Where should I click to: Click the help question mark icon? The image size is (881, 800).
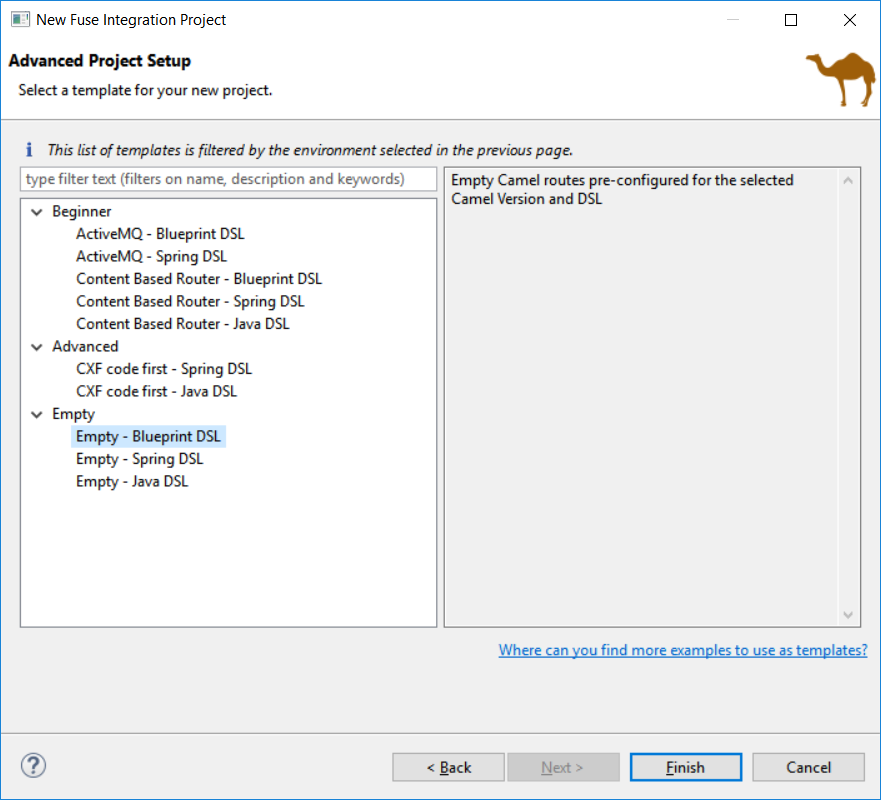(33, 766)
